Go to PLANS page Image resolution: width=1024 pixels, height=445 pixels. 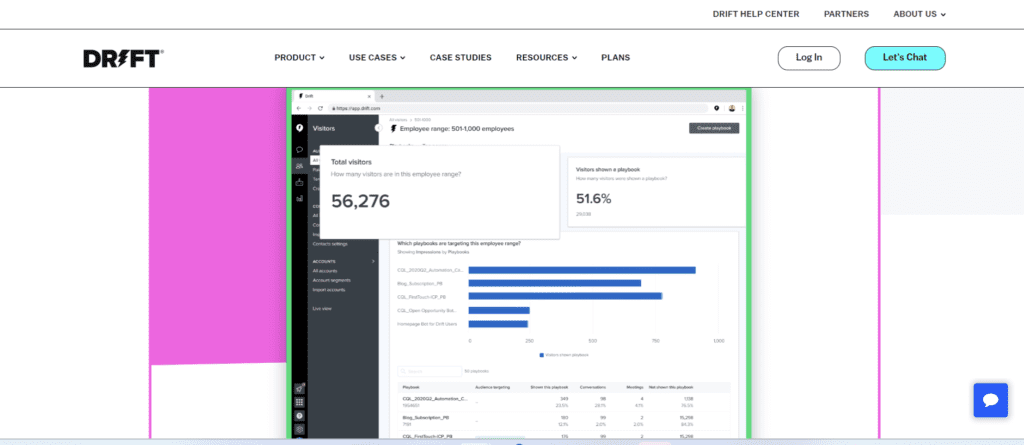tap(615, 58)
